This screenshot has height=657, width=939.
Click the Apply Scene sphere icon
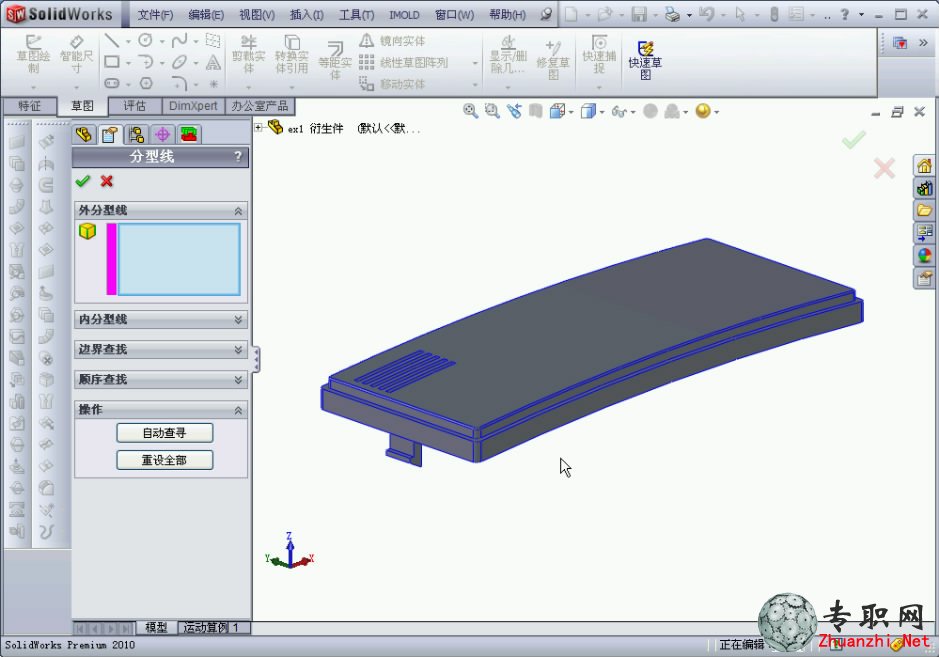point(702,111)
